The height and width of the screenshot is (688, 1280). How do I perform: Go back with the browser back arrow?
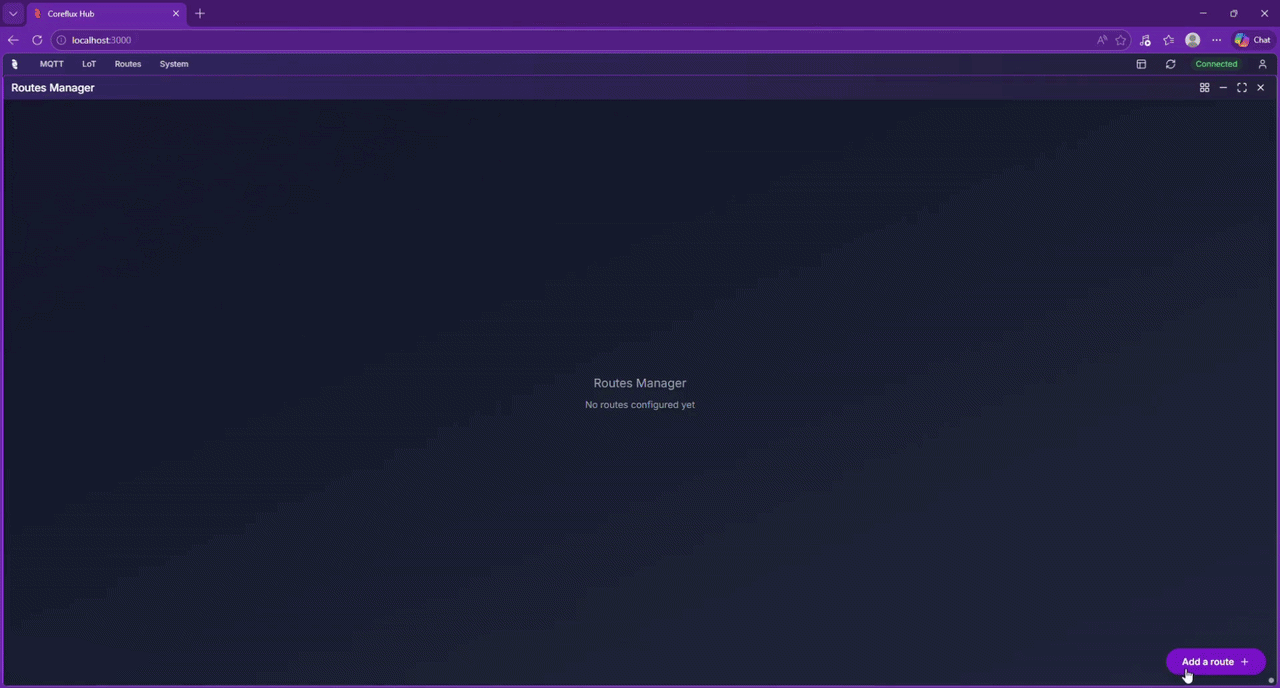click(x=13, y=40)
